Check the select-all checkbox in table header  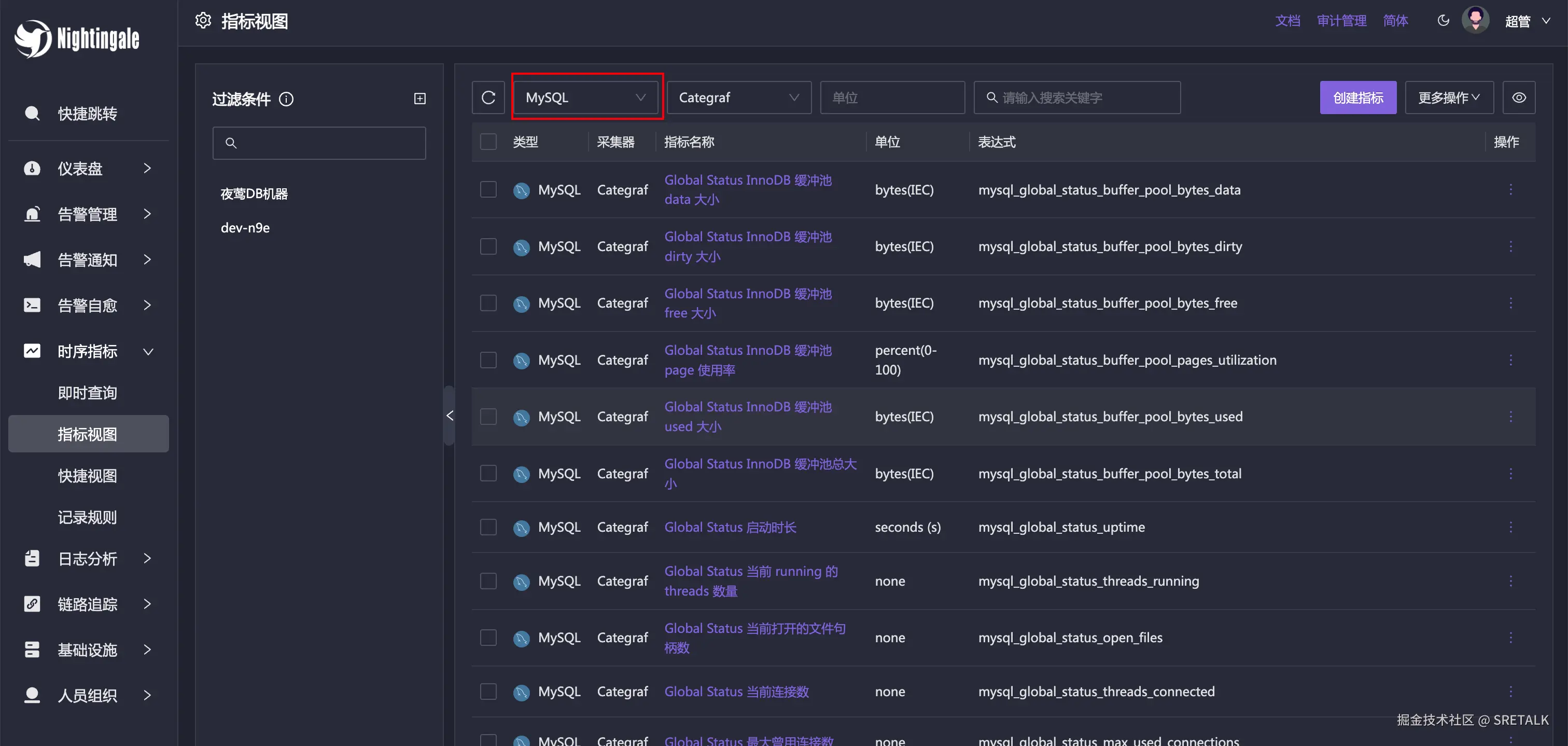[488, 142]
